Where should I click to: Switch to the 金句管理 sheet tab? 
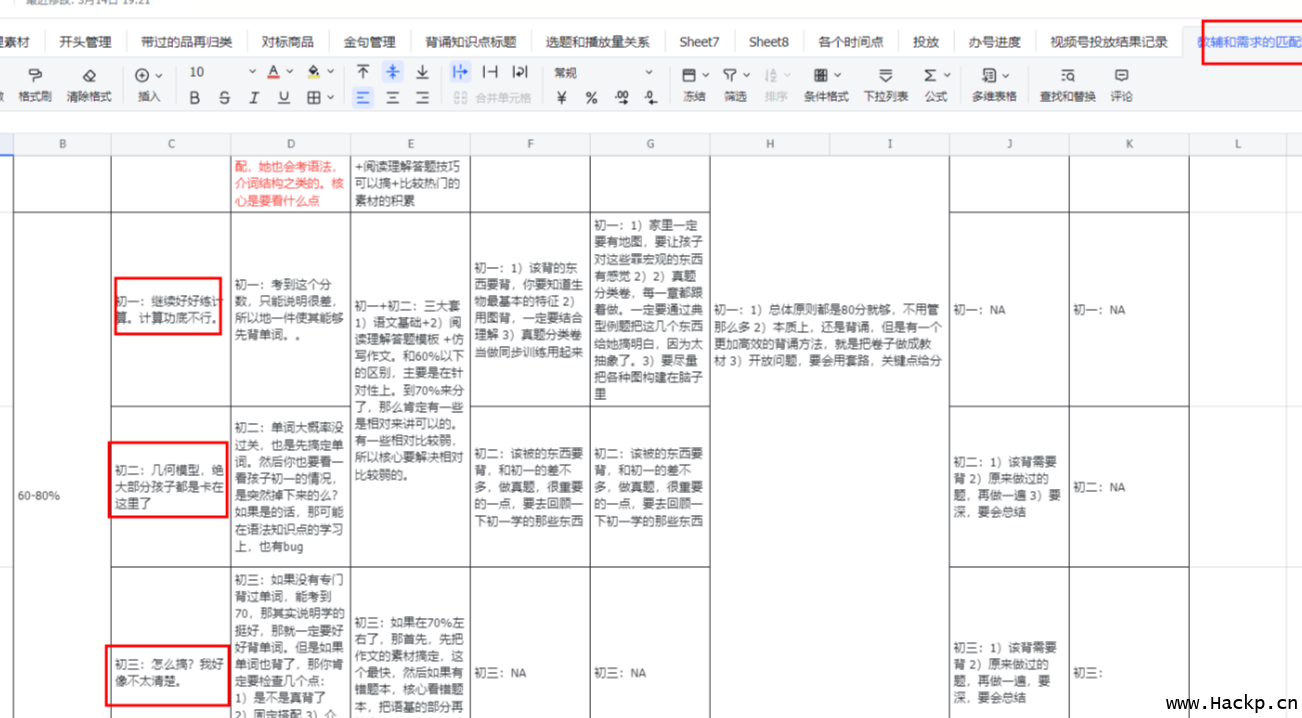click(369, 42)
